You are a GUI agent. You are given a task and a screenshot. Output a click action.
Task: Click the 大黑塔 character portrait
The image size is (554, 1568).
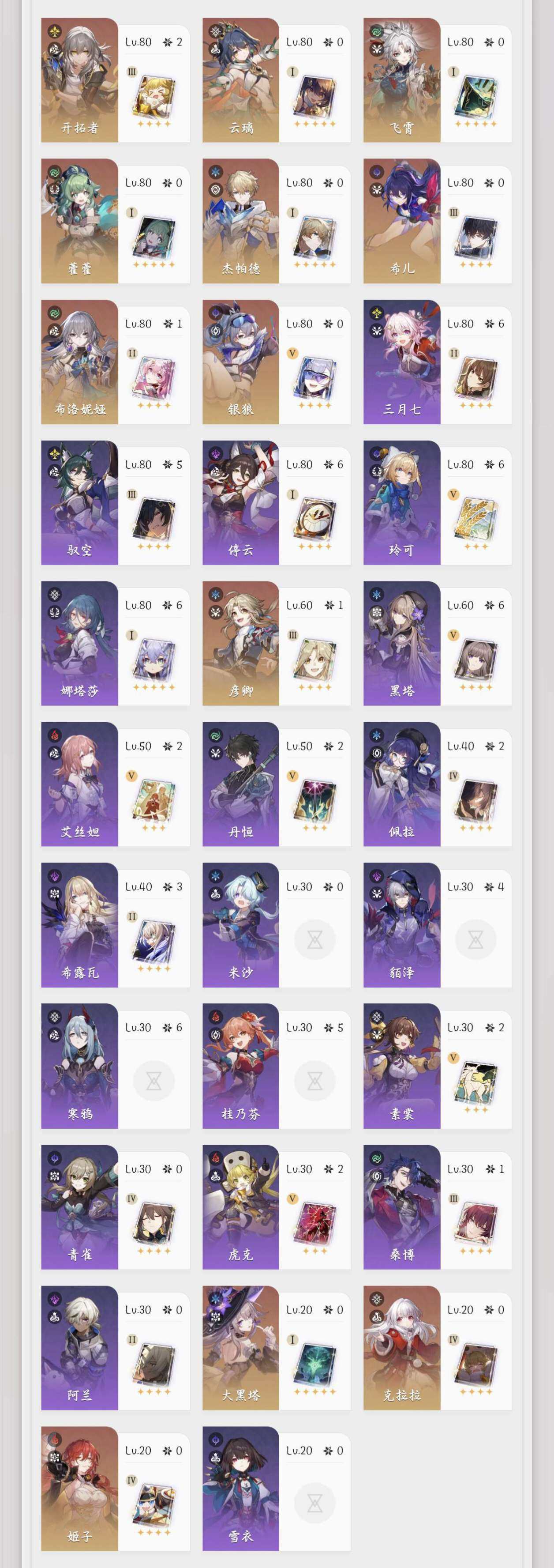coord(241,1348)
